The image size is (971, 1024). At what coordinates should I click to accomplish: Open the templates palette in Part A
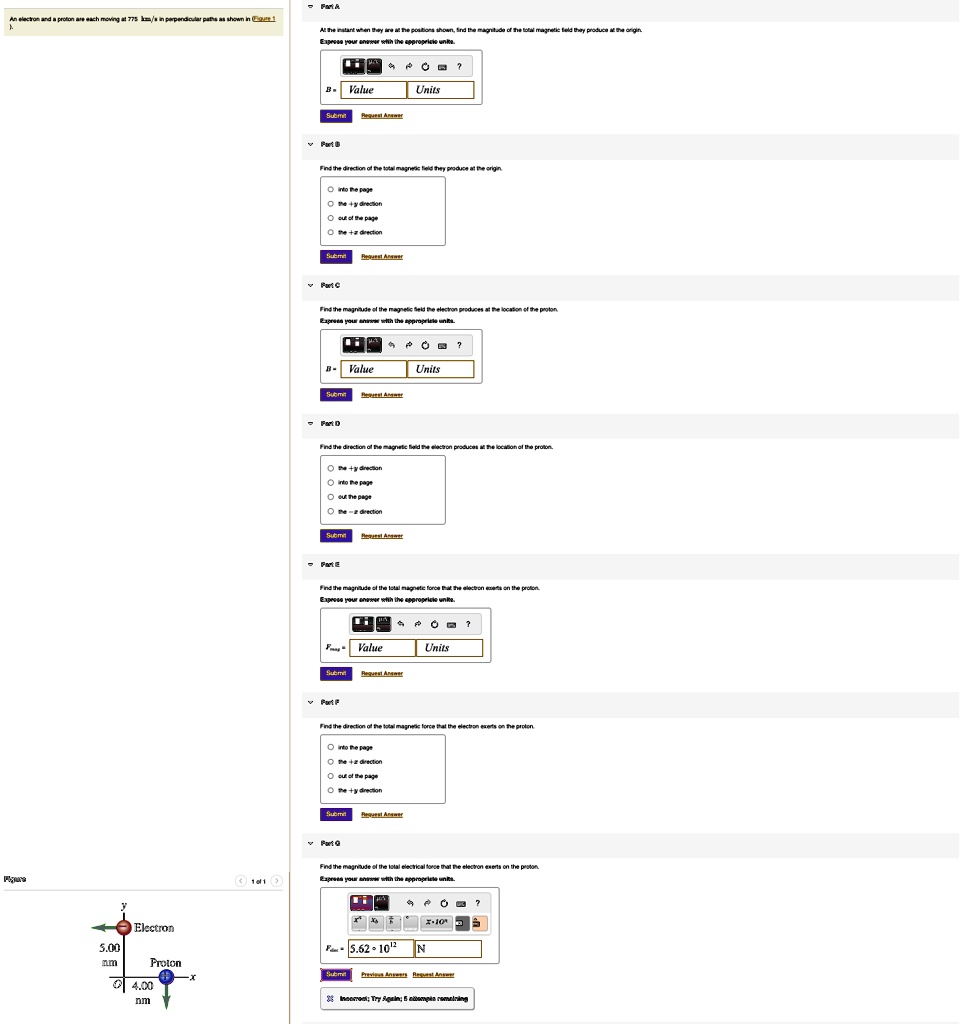(354, 67)
